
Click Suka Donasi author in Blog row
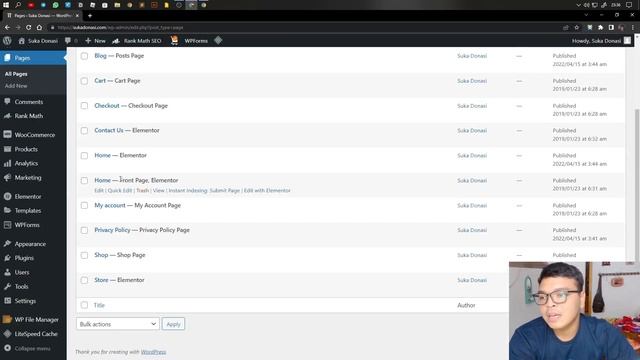pos(472,56)
